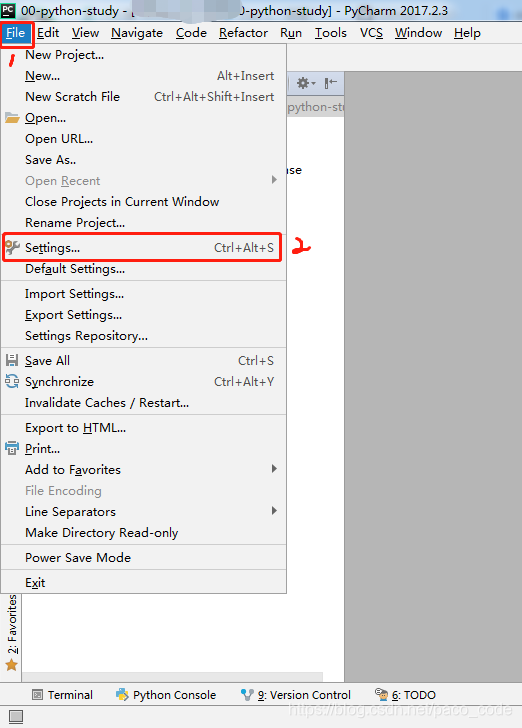Click the Favorites star icon in sidebar
This screenshot has width=522, height=728.
(12, 665)
